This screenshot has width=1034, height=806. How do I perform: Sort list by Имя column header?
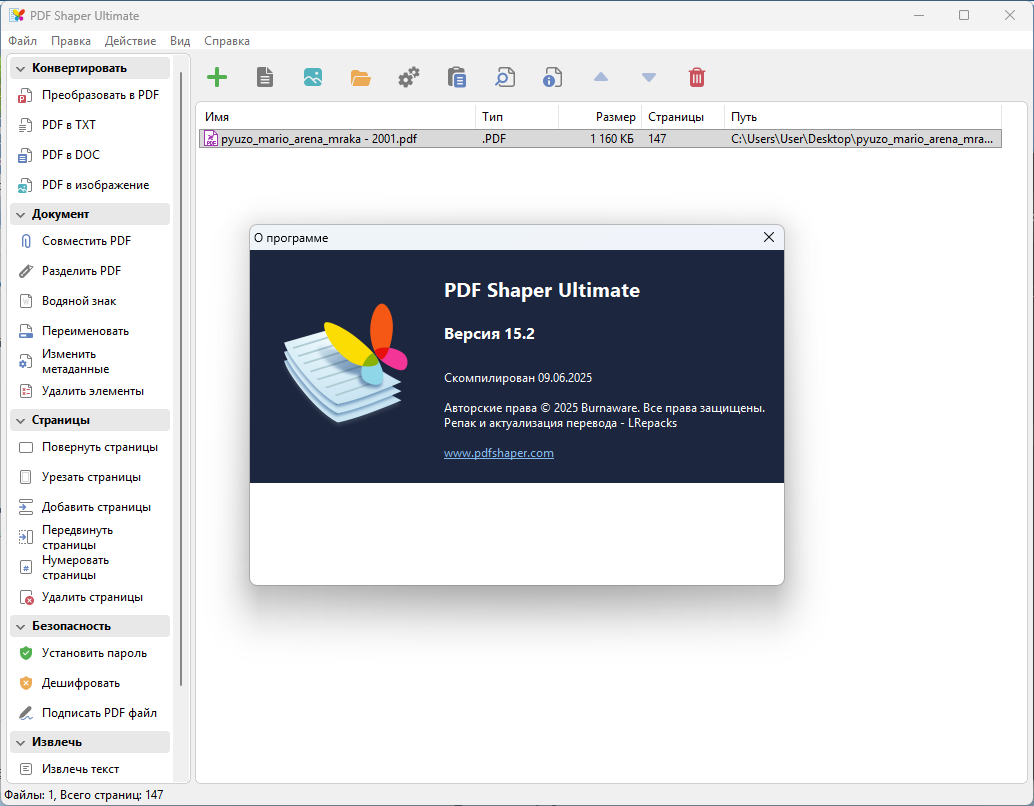[x=336, y=117]
